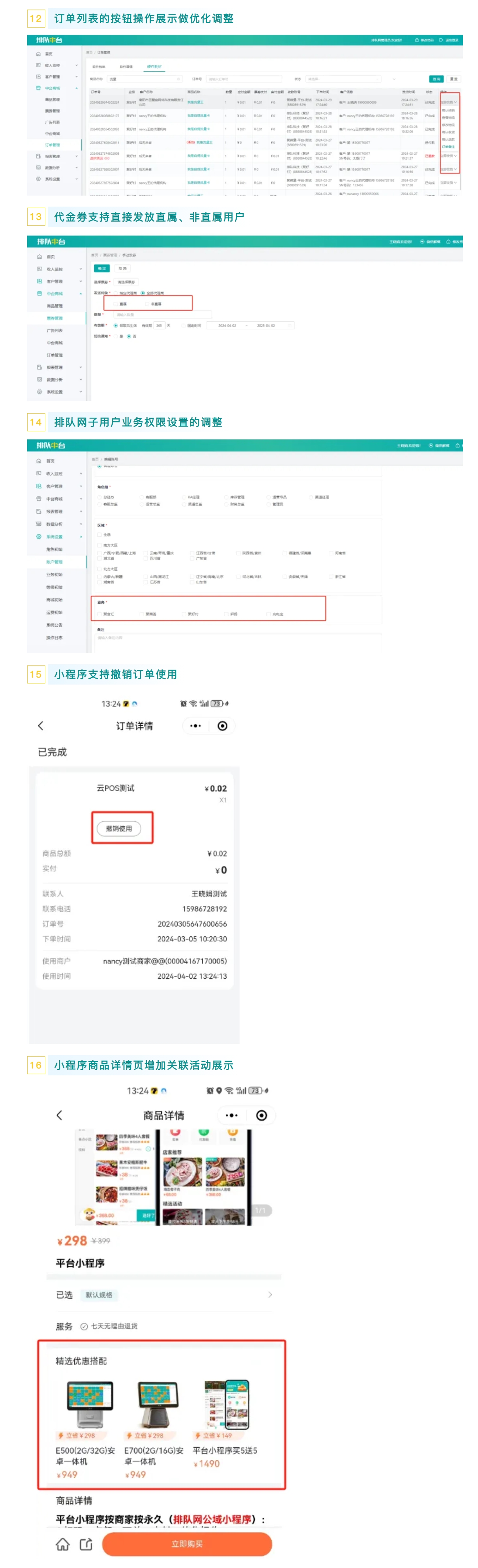
Task: Tap 撤销使用 button on order details
Action: point(119,828)
